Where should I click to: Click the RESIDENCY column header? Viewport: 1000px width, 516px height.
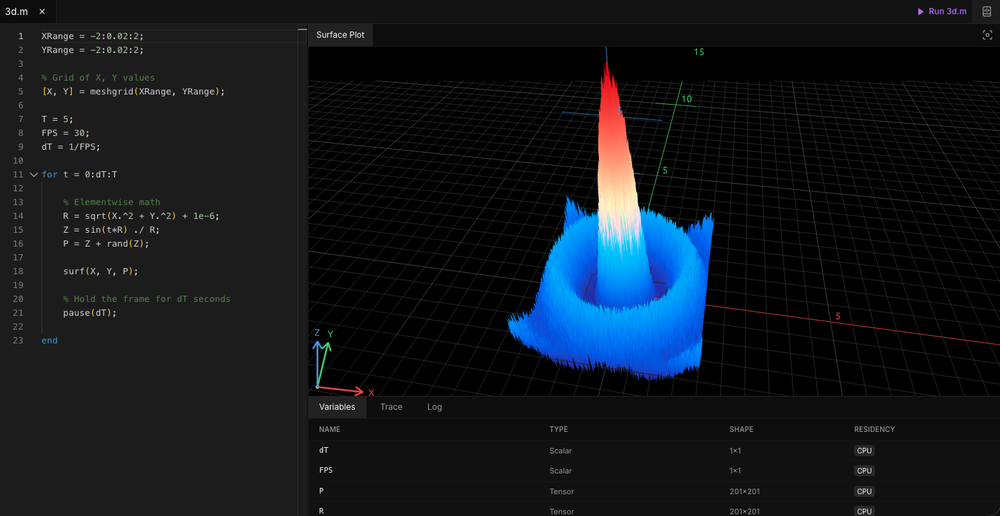click(x=874, y=429)
